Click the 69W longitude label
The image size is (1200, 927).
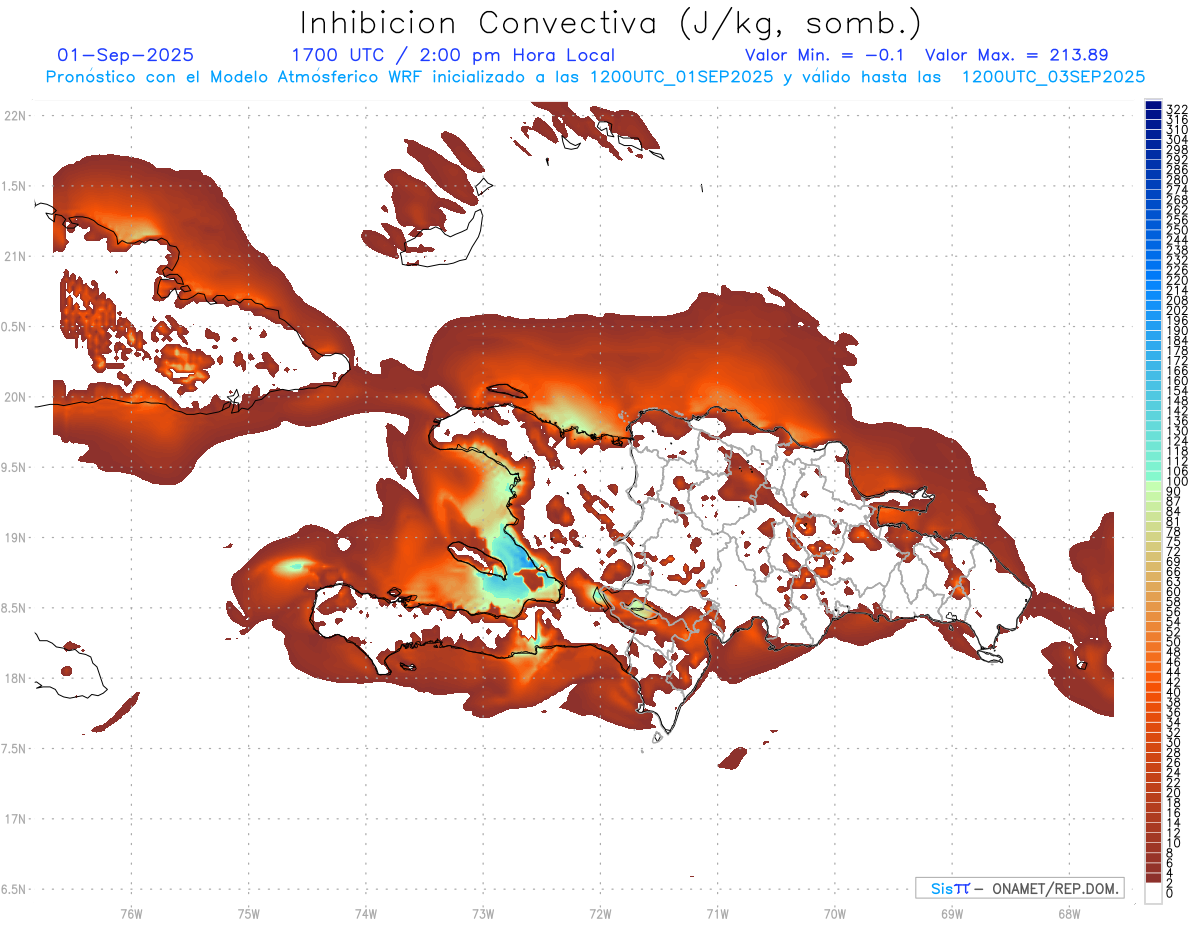(952, 913)
